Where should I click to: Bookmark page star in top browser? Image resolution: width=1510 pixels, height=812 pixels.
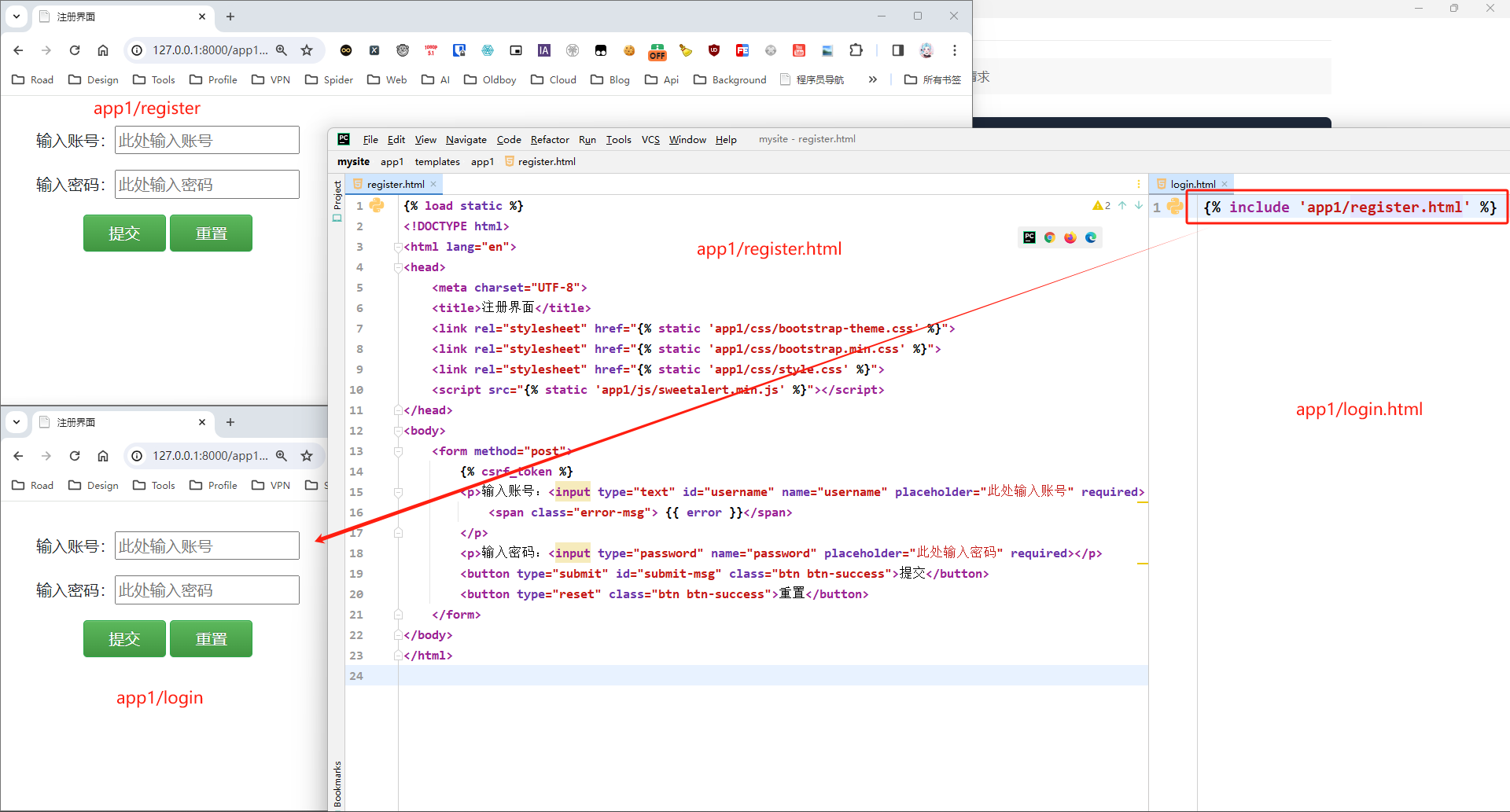pyautogui.click(x=307, y=50)
